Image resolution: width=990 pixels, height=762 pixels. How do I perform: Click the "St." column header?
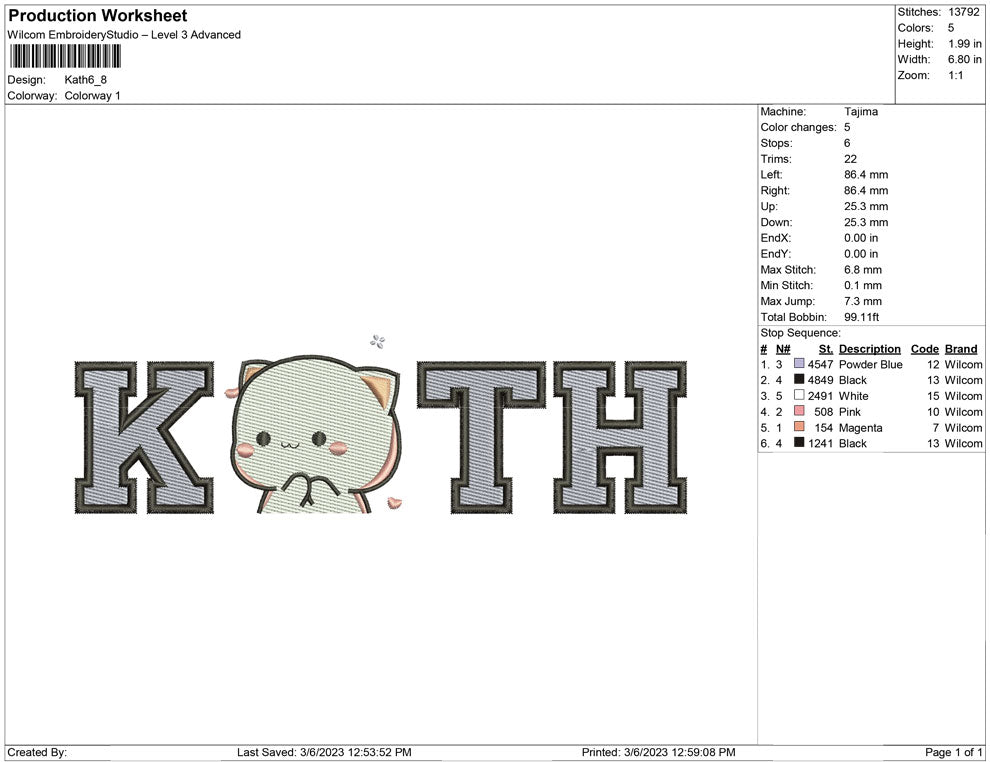tap(826, 348)
